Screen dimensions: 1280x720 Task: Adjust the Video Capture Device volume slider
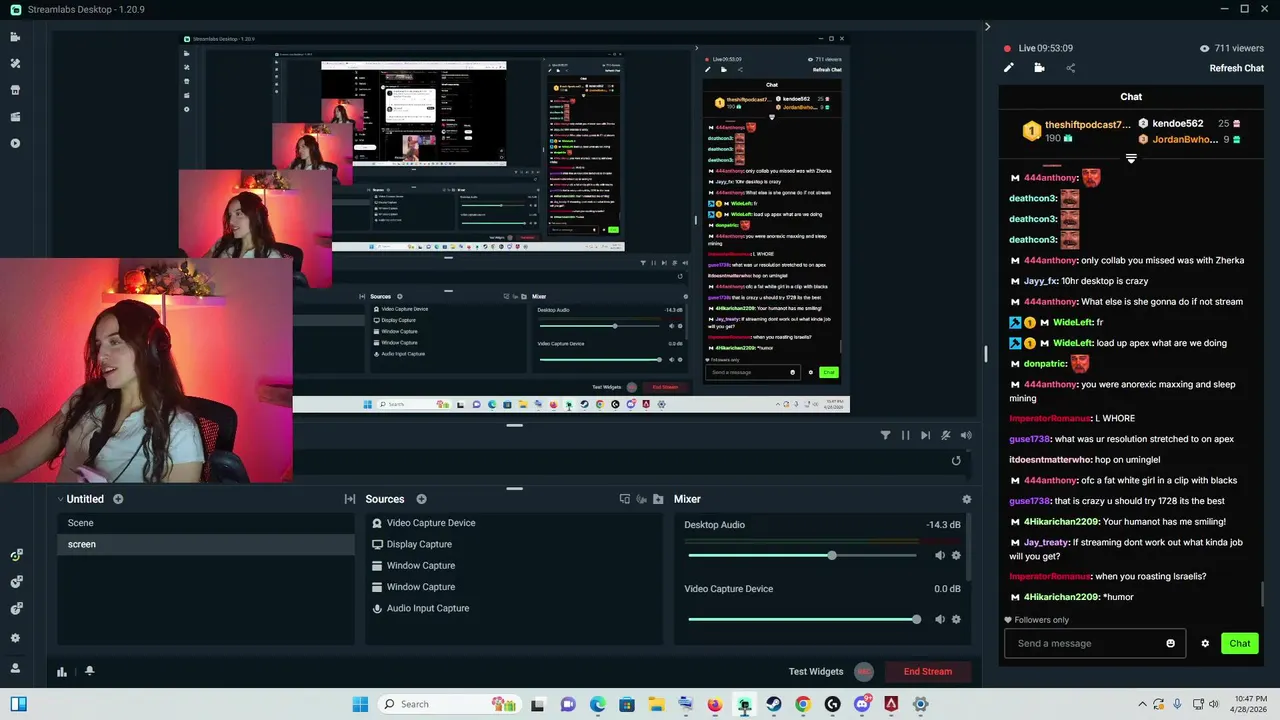coord(802,619)
